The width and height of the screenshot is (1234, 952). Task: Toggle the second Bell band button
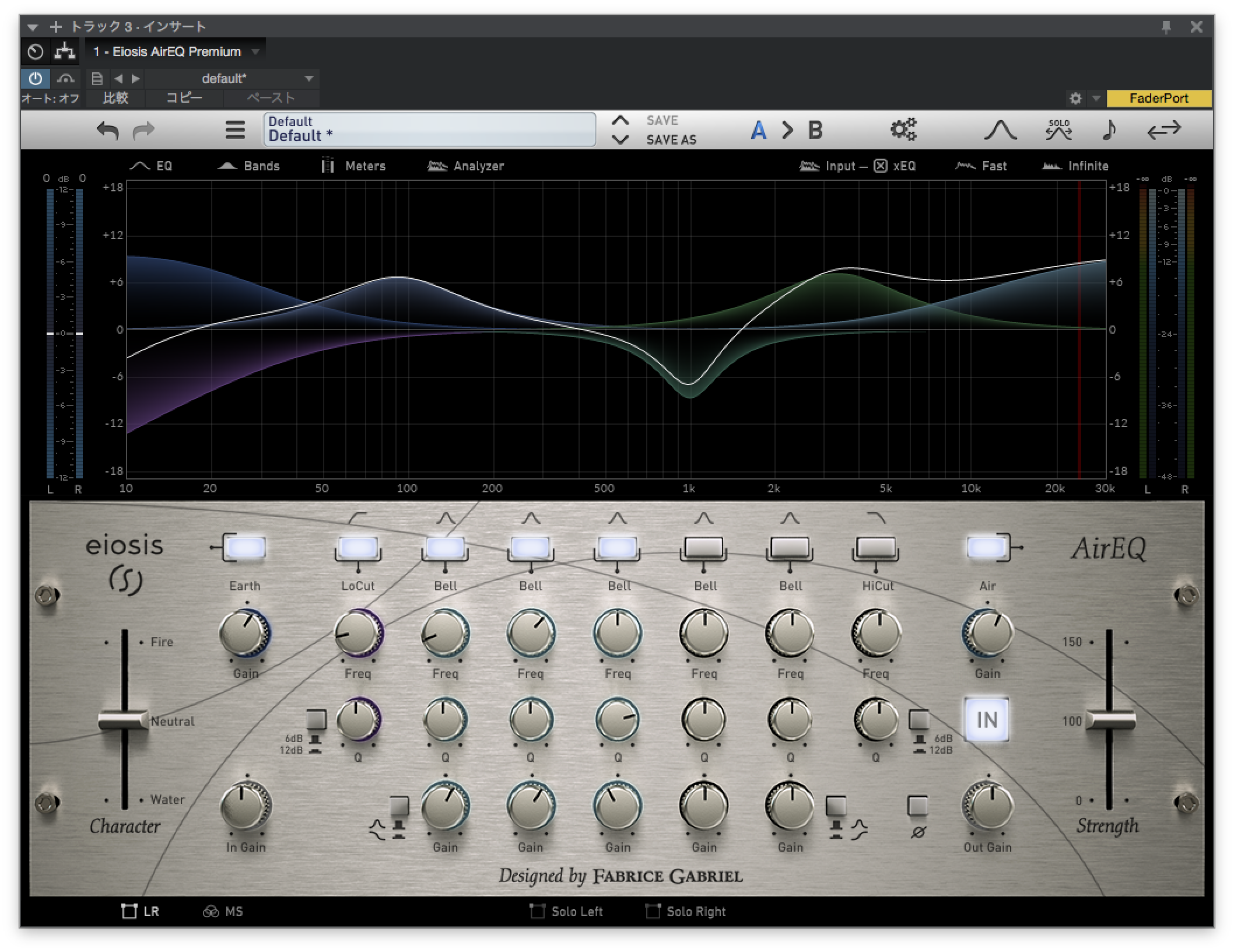coord(530,548)
